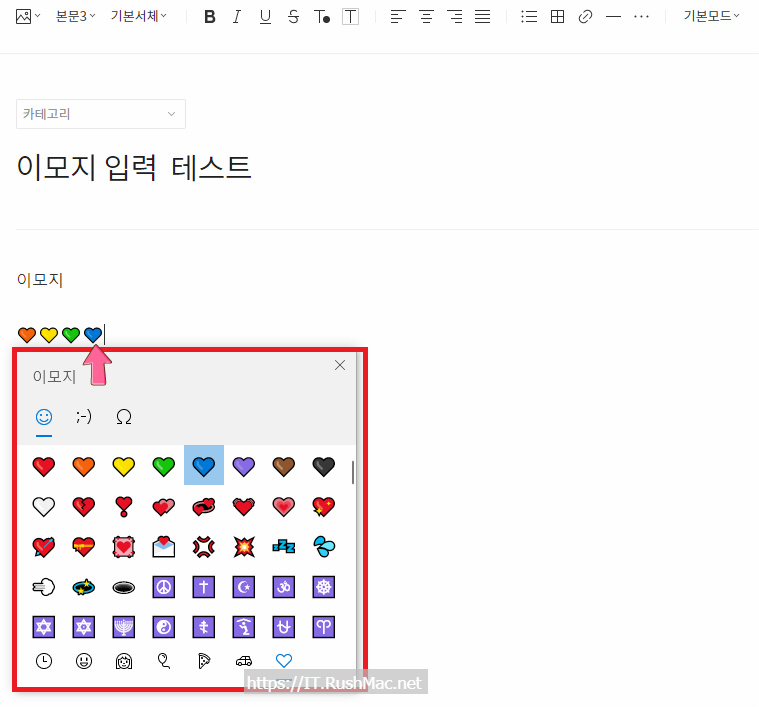Switch to the smiley emoji tab
This screenshot has width=759, height=707.
[x=44, y=417]
